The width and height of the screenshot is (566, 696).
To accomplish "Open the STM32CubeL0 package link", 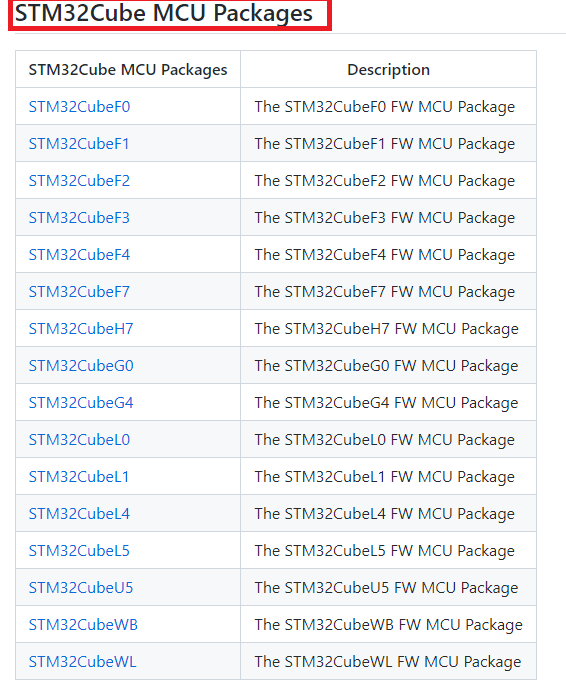I will coord(79,440).
